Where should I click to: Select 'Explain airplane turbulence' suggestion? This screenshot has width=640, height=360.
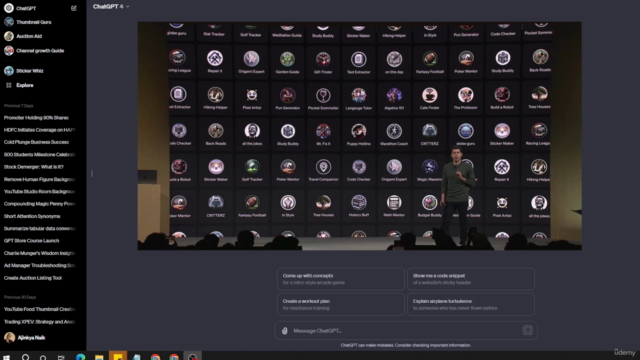coord(471,304)
